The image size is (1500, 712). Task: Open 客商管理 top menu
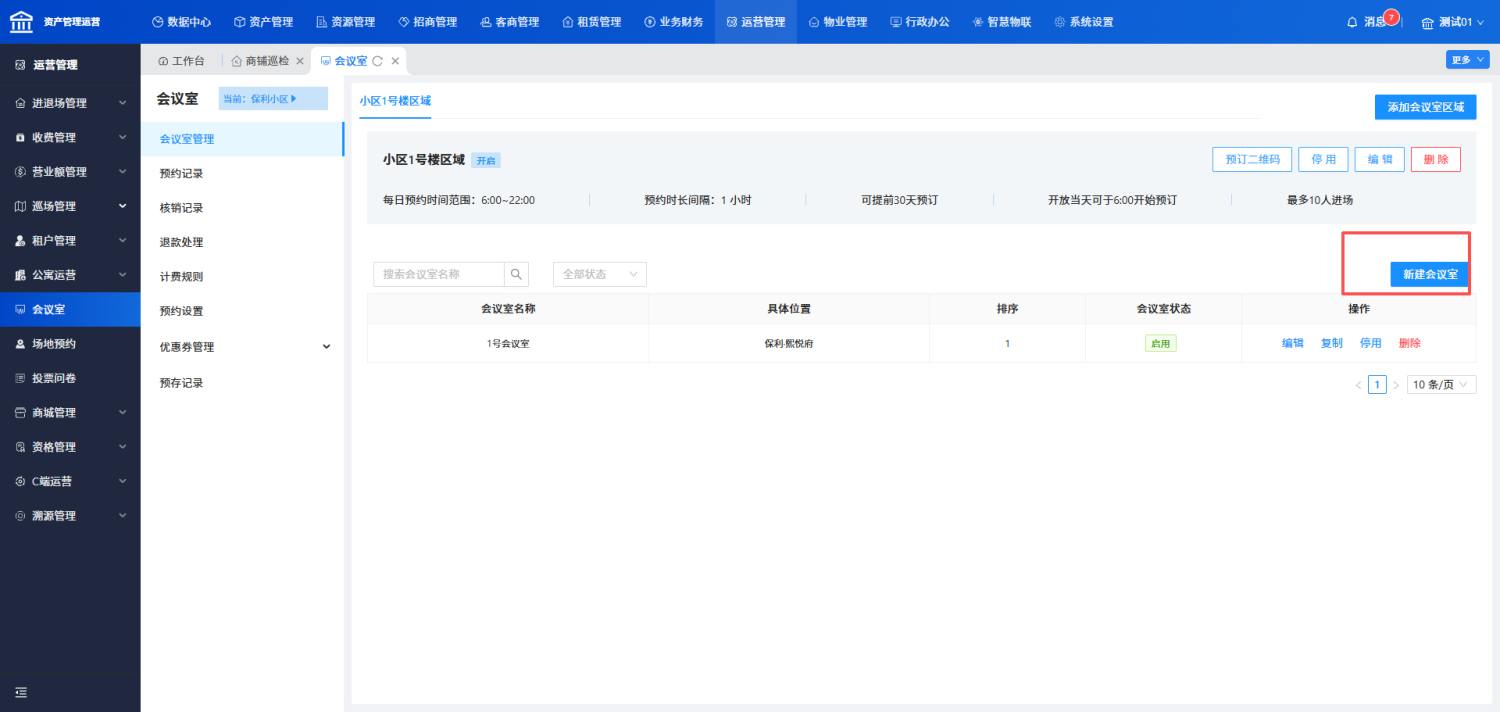[509, 22]
